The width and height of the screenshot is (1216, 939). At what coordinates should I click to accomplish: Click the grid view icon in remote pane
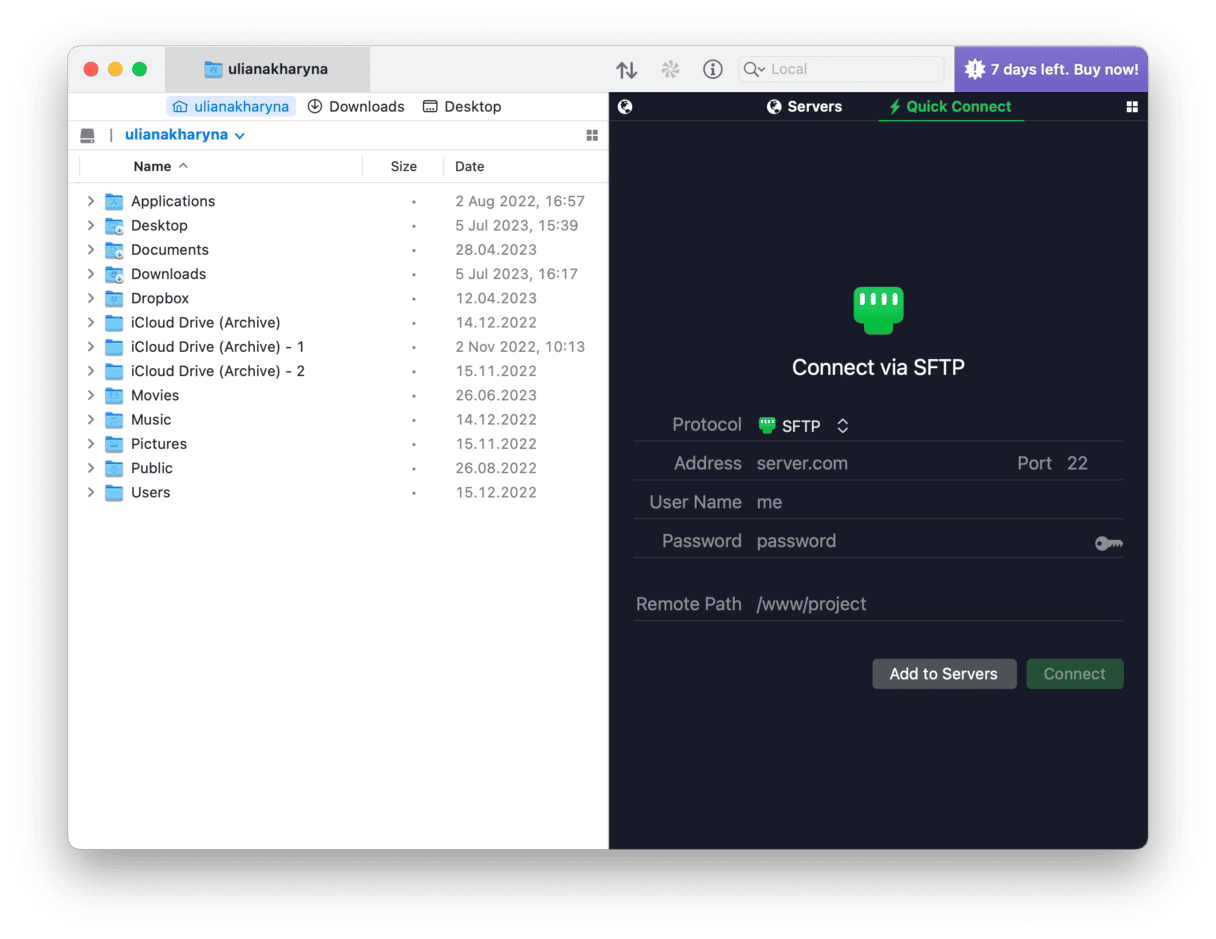1132,107
